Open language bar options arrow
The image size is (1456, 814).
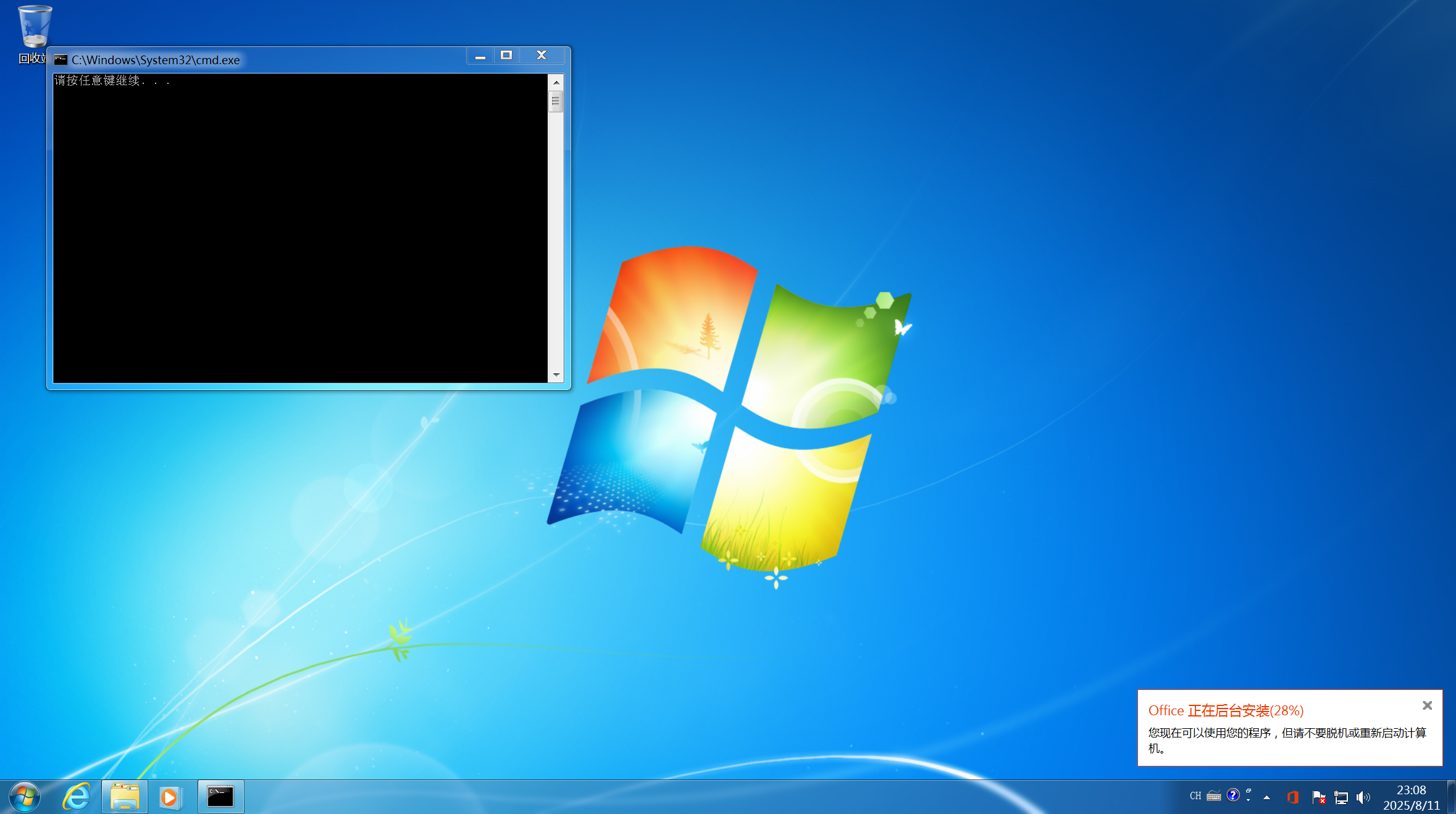tap(1249, 800)
